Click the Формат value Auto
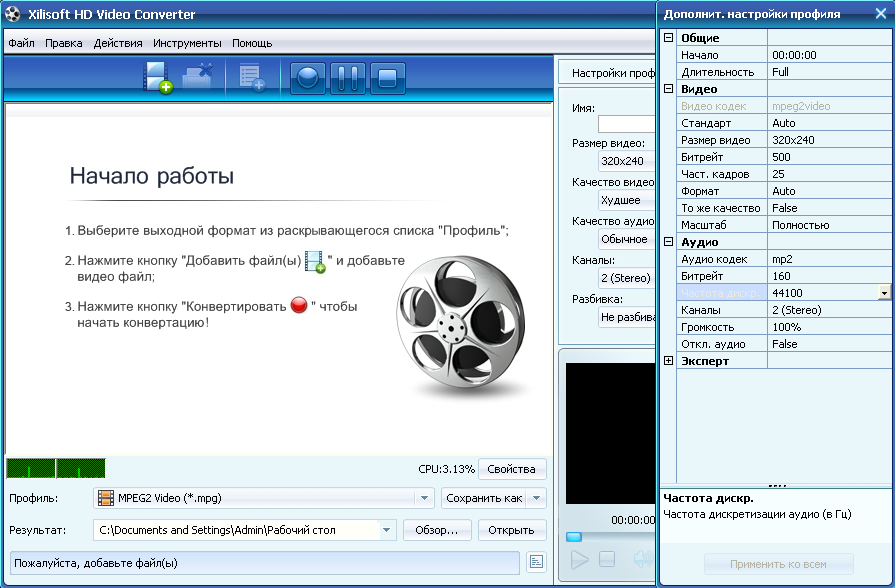 (829, 191)
